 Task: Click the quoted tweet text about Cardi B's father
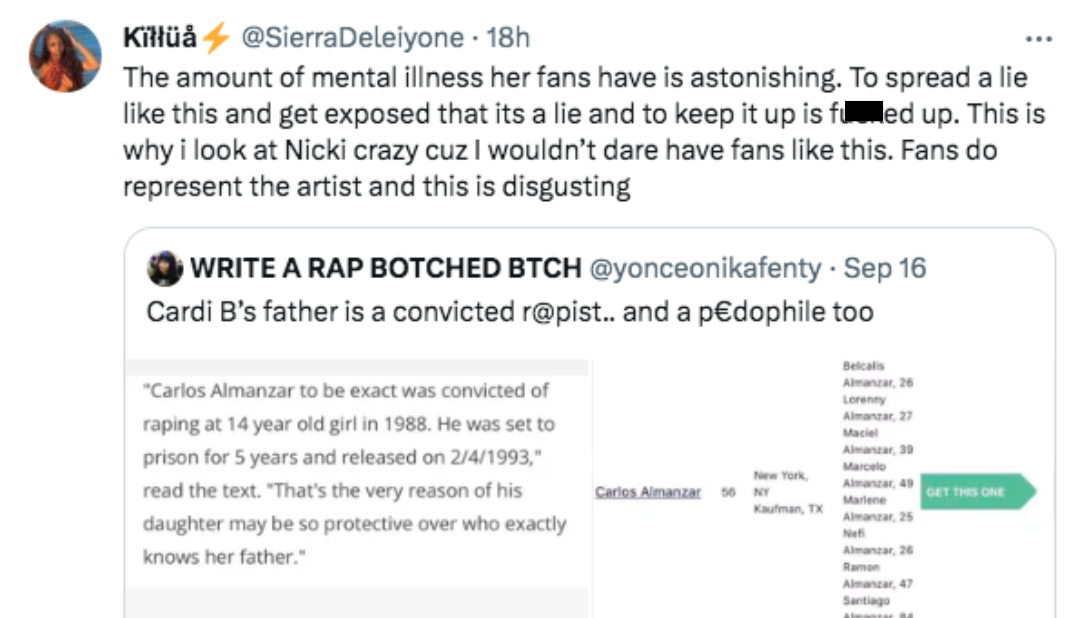(x=510, y=311)
